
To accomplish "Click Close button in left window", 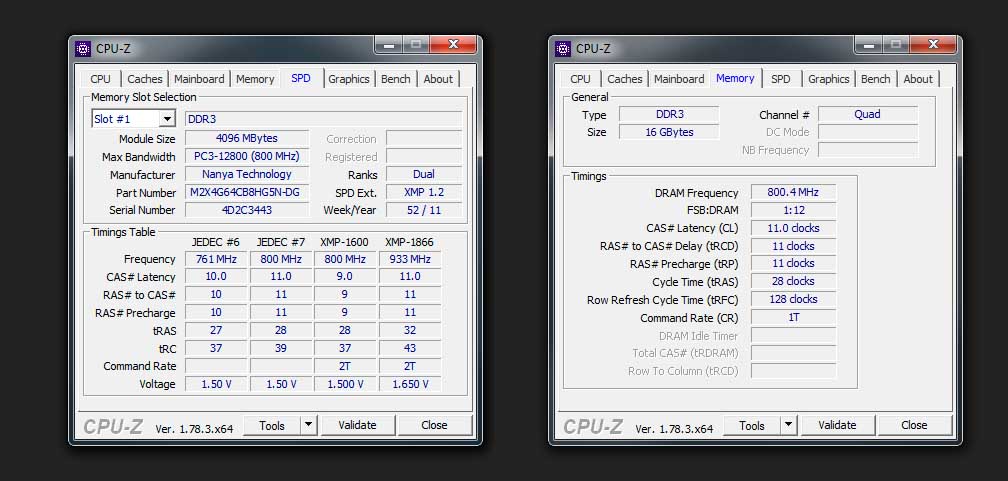I will point(435,425).
